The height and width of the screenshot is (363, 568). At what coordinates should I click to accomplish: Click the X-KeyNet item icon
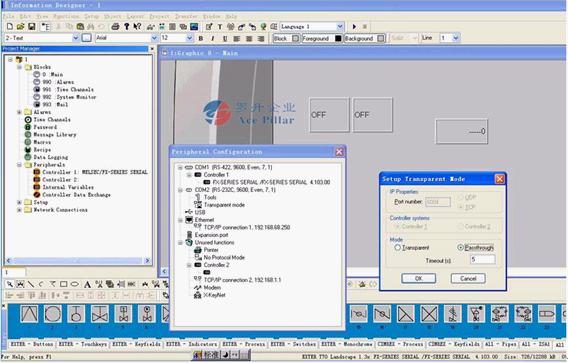pos(198,295)
